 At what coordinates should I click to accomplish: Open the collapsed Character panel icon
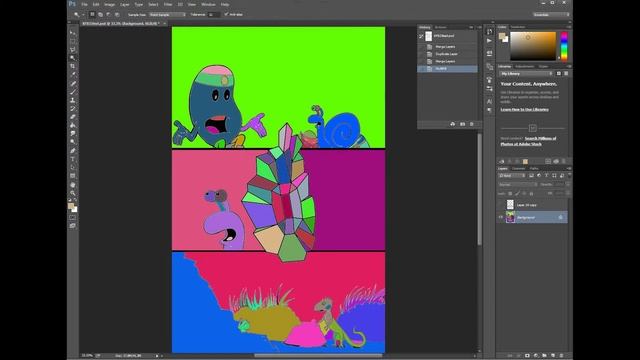tap(489, 101)
